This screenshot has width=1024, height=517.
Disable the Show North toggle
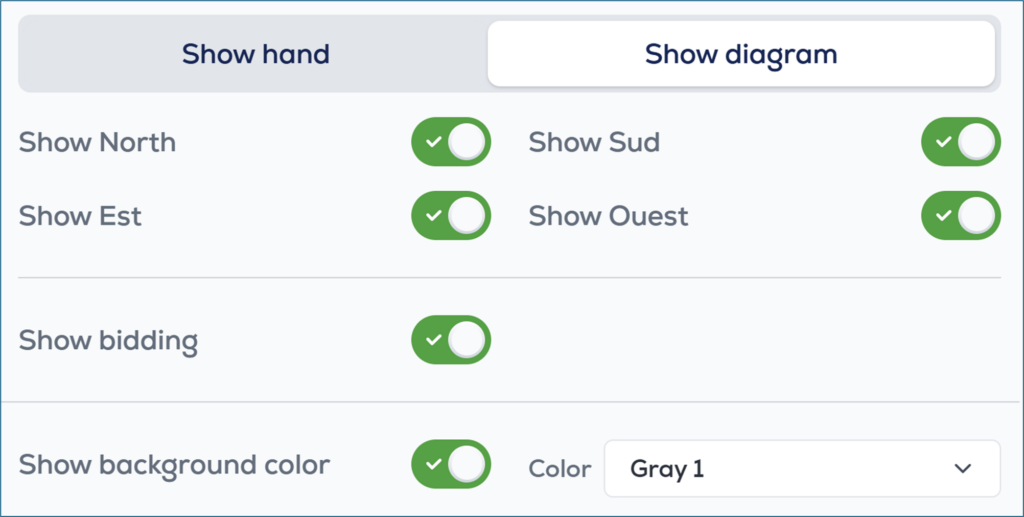[x=451, y=142]
